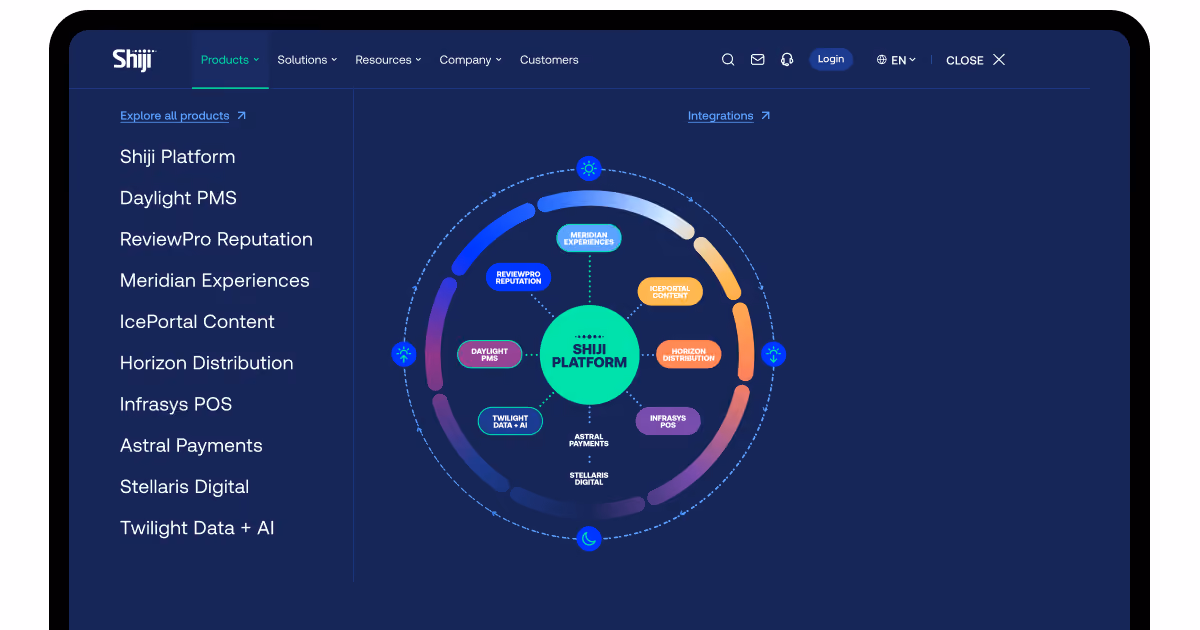Expand the Products dropdown menu

pos(230,60)
